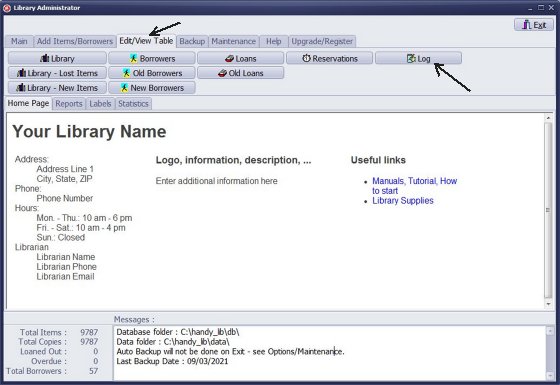Open the Library Supplies link
This screenshot has width=560, height=385.
click(403, 201)
